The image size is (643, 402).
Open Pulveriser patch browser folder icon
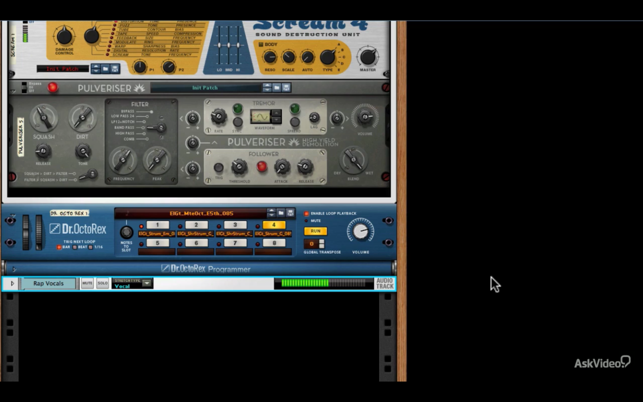pos(277,87)
